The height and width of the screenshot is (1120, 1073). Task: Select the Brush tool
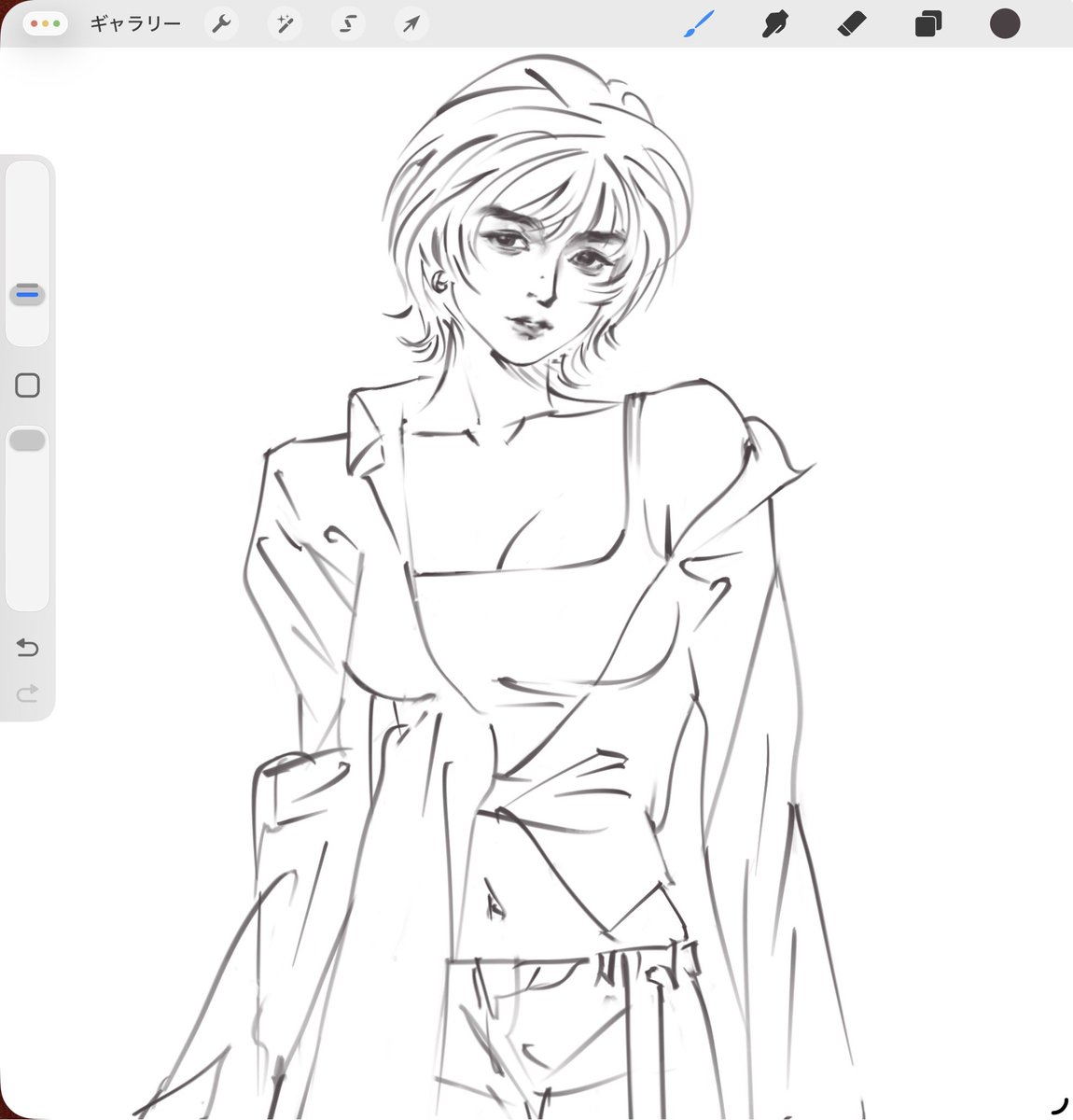pyautogui.click(x=698, y=24)
